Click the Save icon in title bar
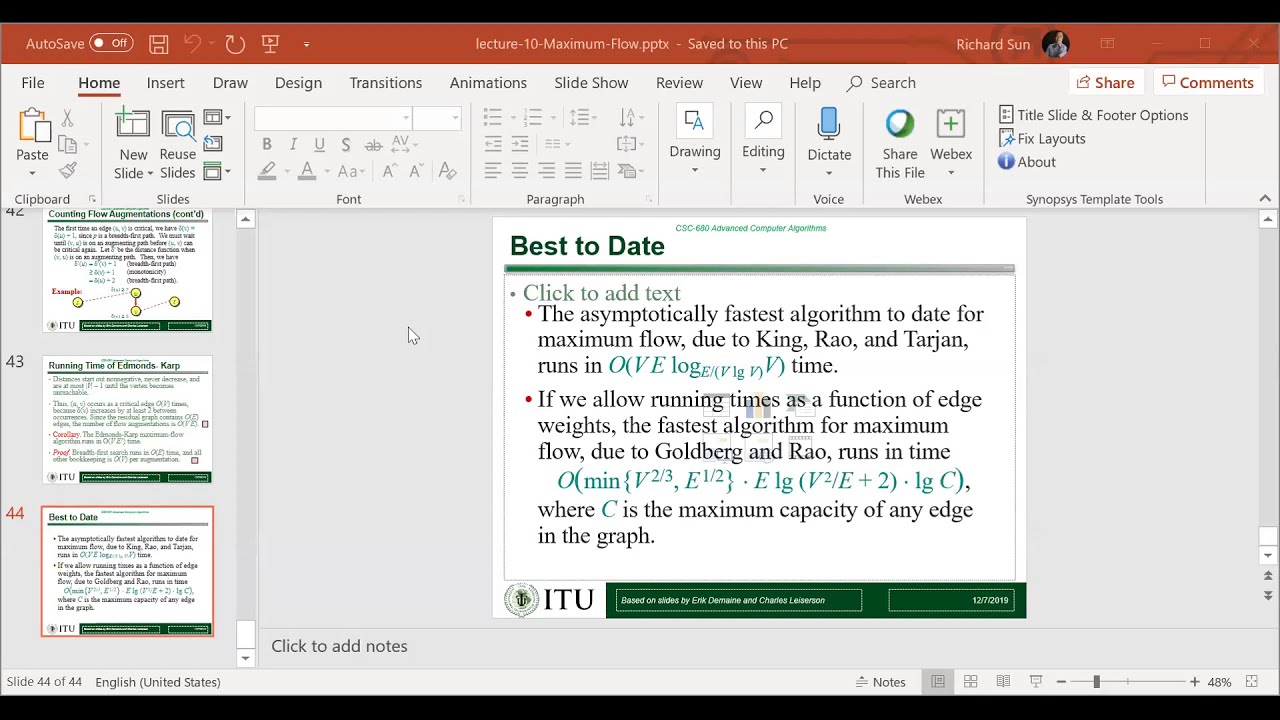 tap(158, 44)
